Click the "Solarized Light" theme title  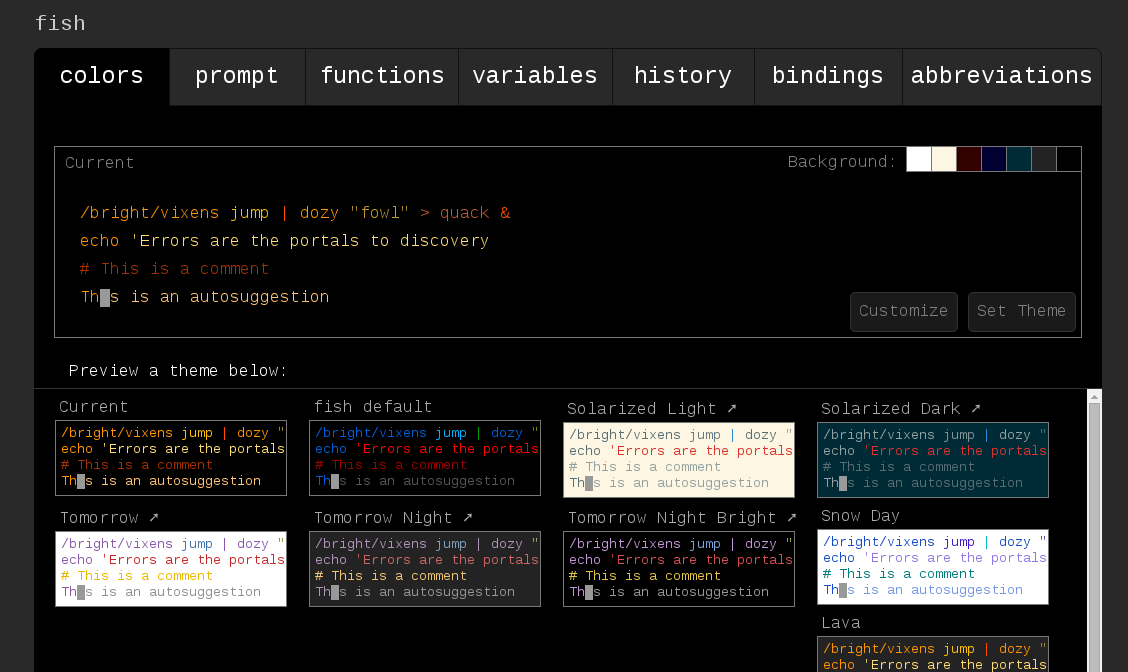click(x=642, y=409)
